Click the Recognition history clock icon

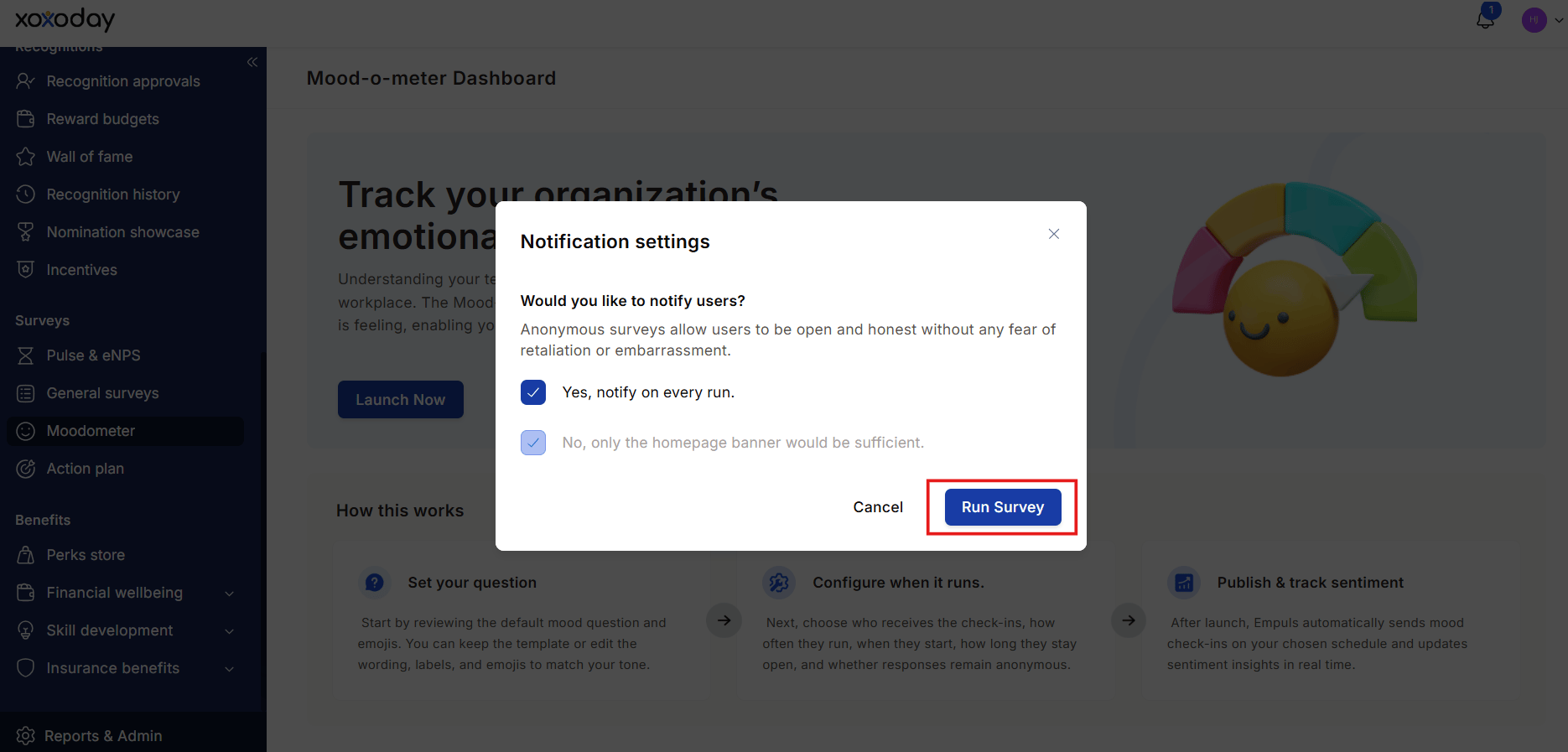pos(26,194)
